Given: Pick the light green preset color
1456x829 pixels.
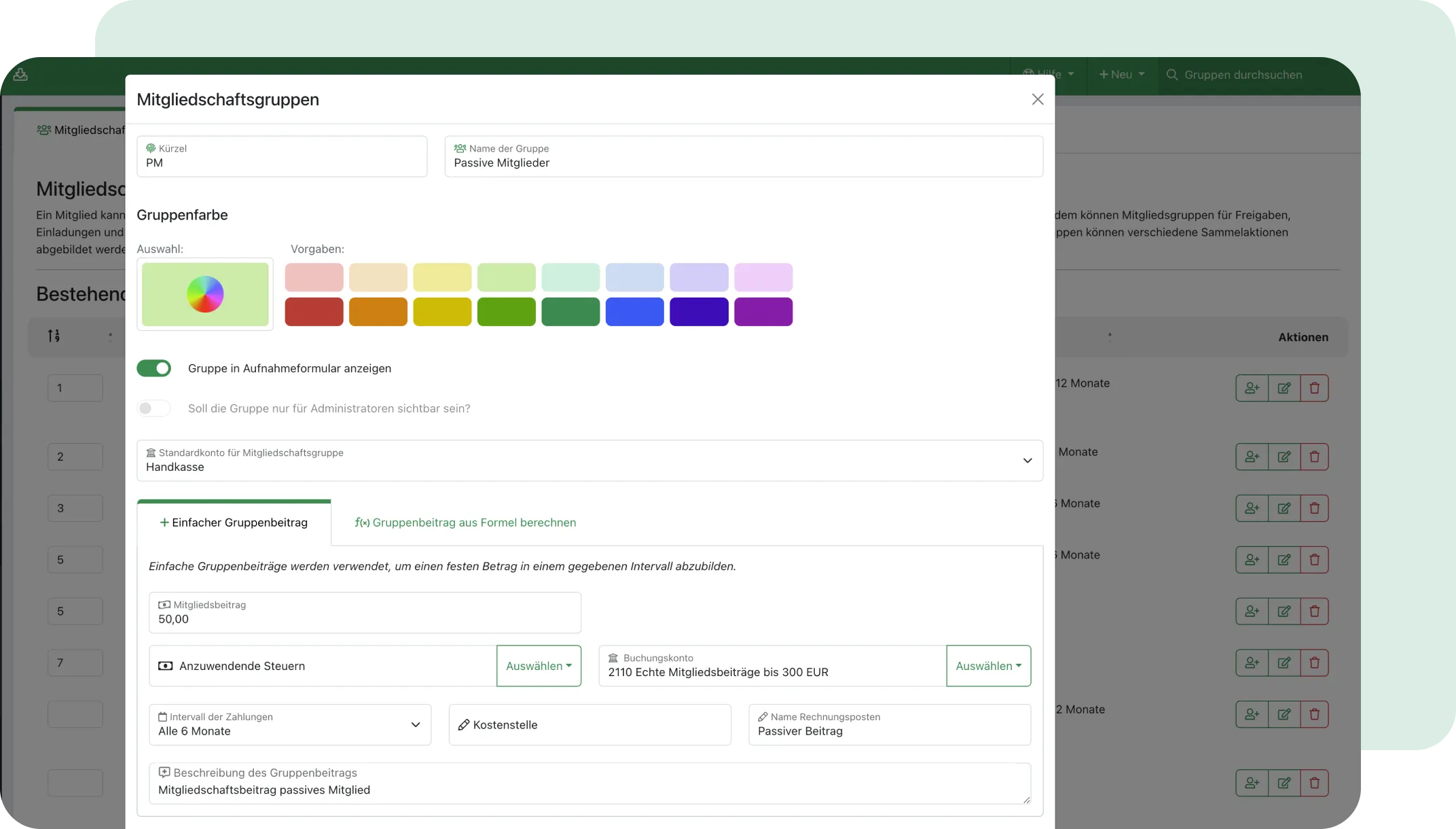Looking at the screenshot, I should (x=507, y=277).
